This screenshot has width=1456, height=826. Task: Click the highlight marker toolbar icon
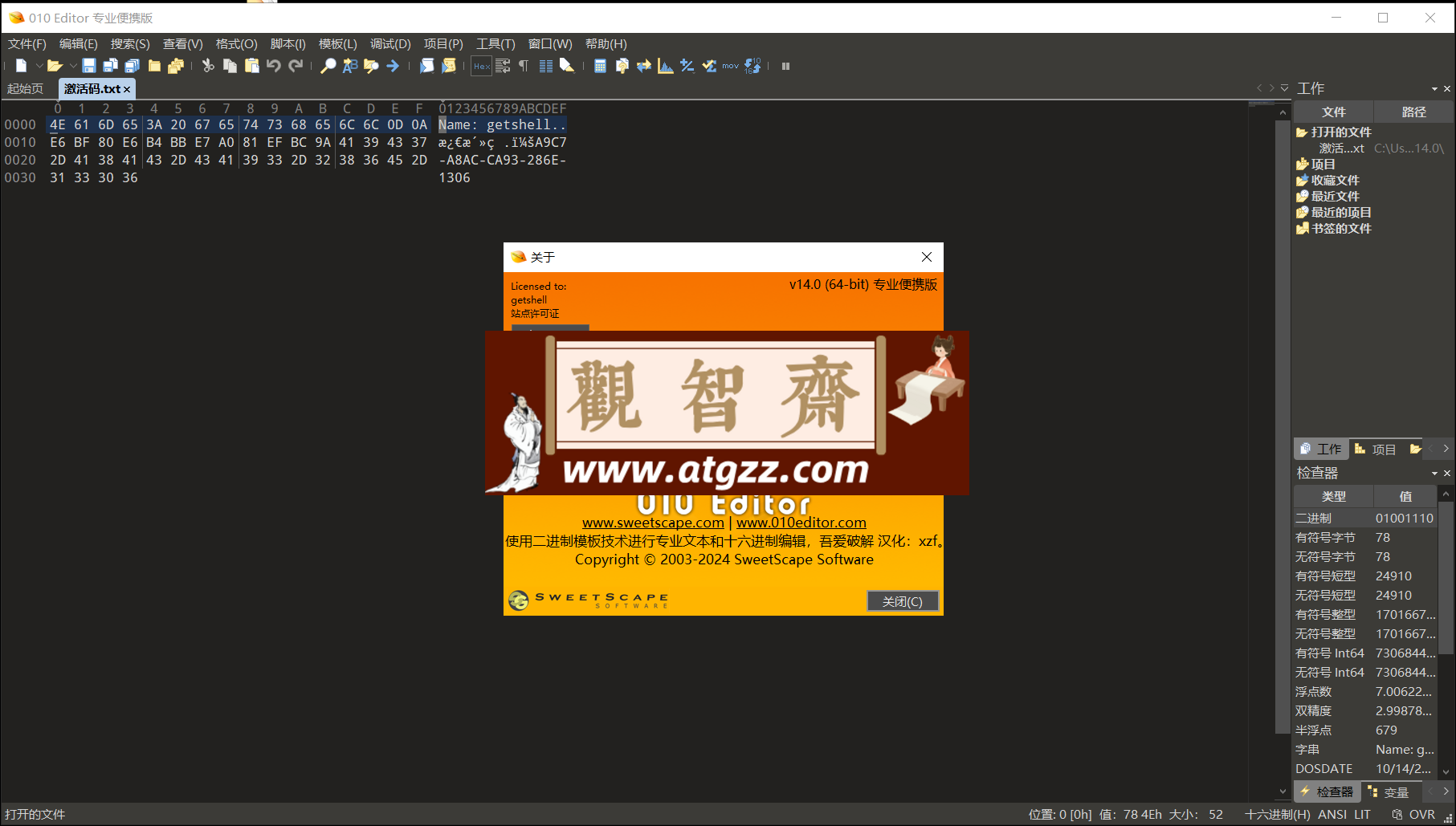[567, 66]
